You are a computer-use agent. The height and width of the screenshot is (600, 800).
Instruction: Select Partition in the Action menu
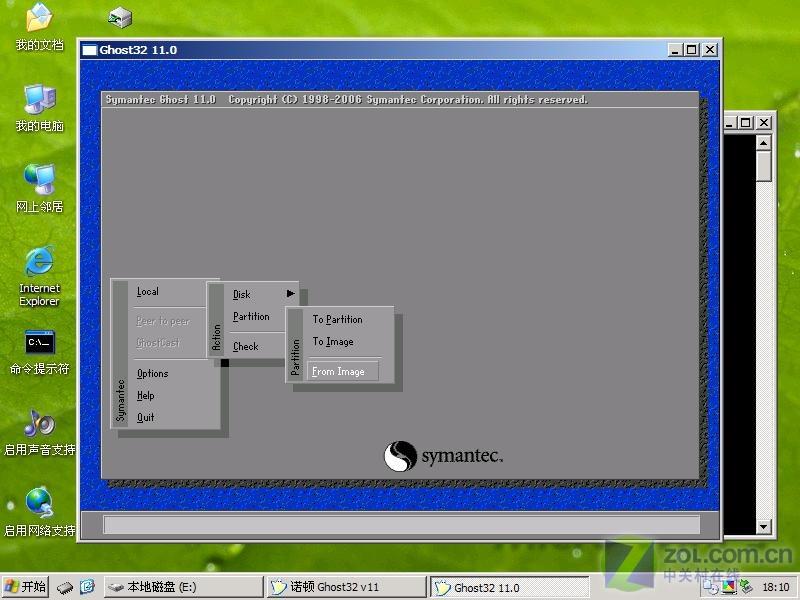(x=251, y=317)
